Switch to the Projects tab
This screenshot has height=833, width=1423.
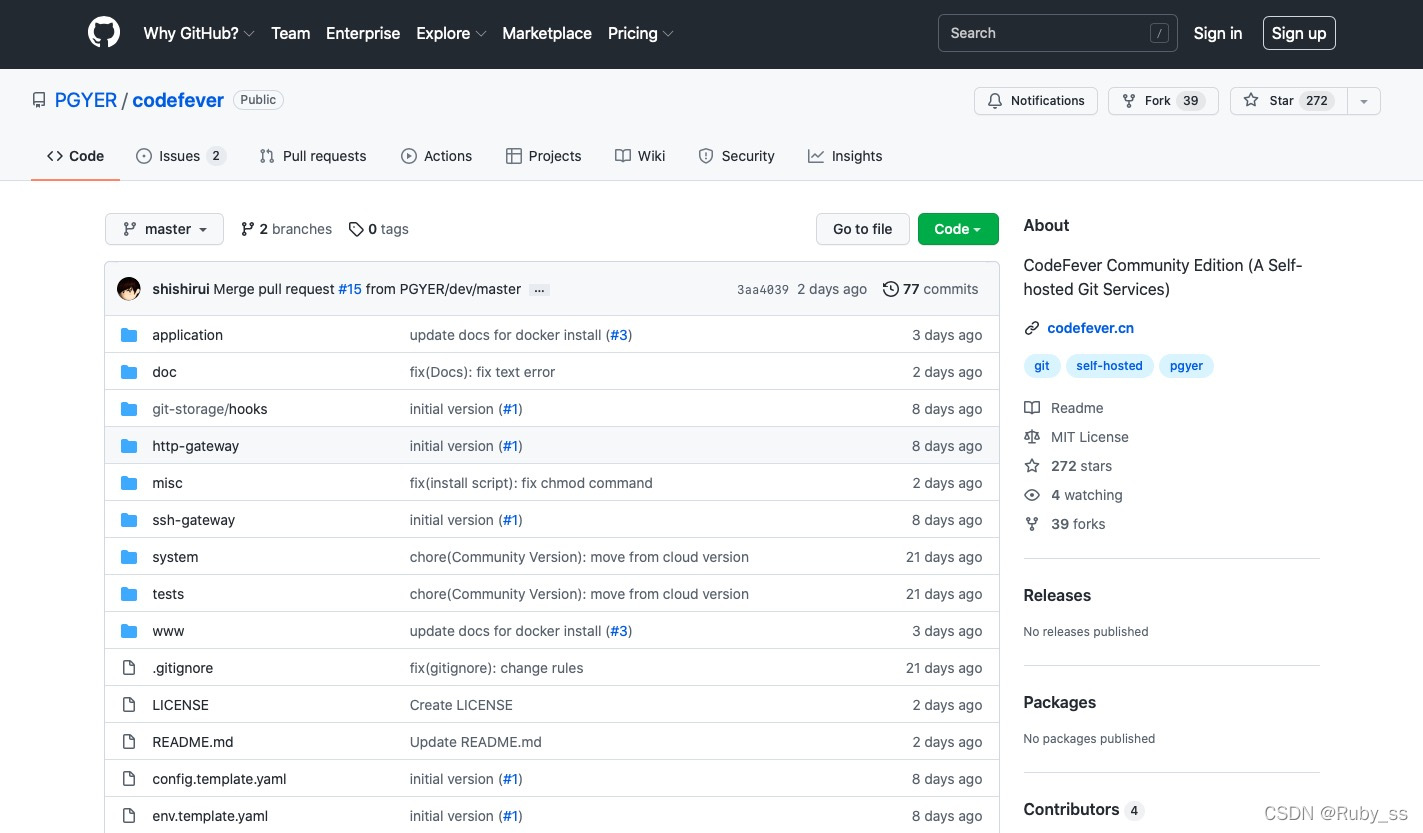pyautogui.click(x=544, y=156)
